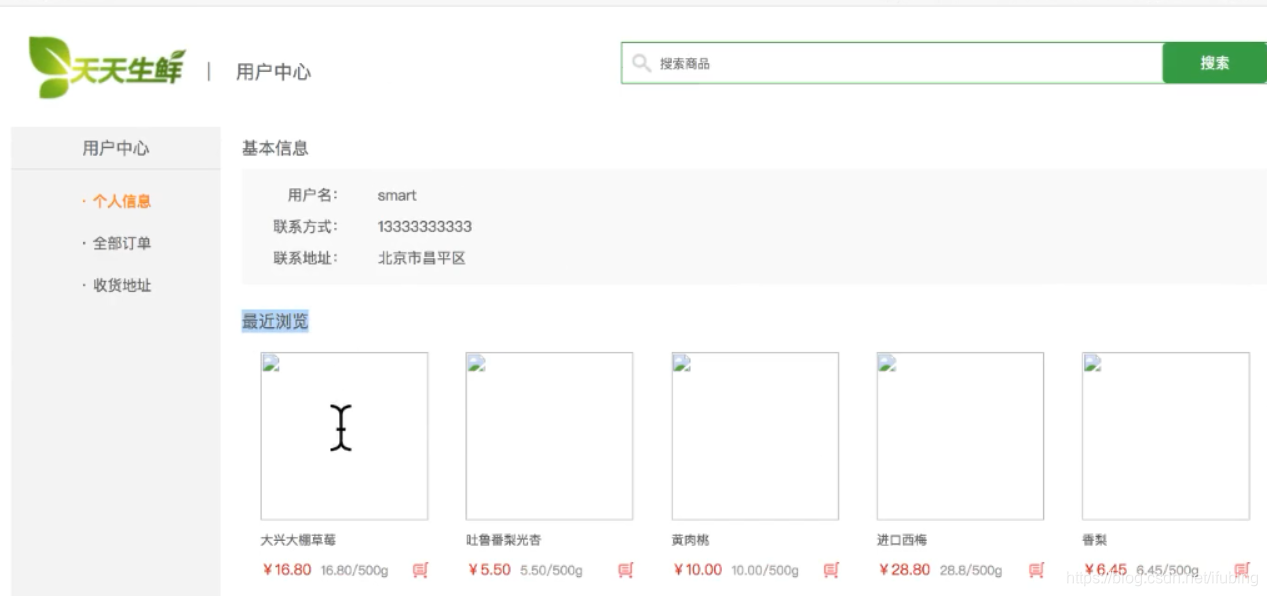Click the 大兴大棚草莓 product name

click(298, 540)
